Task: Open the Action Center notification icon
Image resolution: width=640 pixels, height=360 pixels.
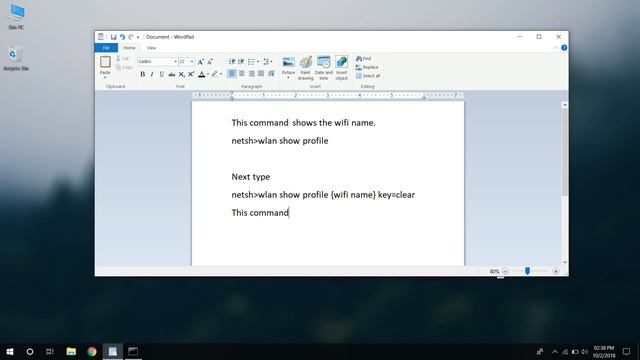Action: [x=627, y=351]
